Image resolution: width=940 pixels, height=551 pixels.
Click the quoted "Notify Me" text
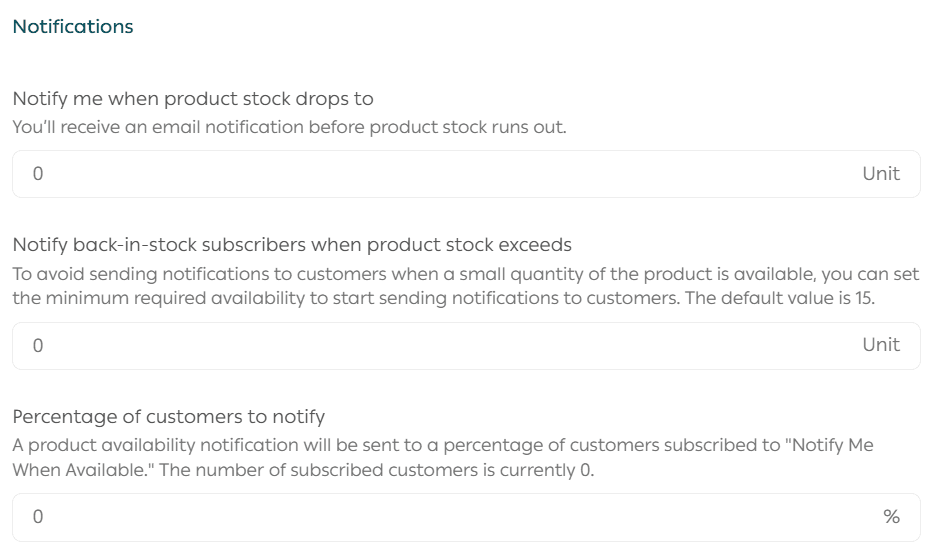pos(832,444)
